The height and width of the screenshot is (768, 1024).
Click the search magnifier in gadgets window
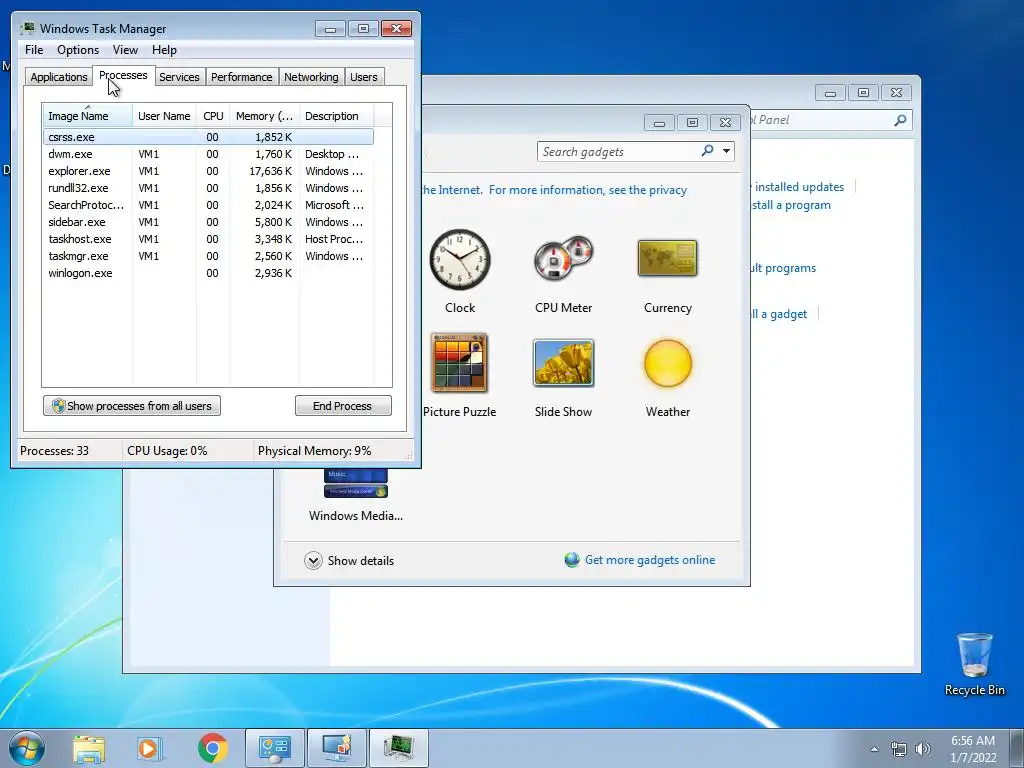(707, 151)
